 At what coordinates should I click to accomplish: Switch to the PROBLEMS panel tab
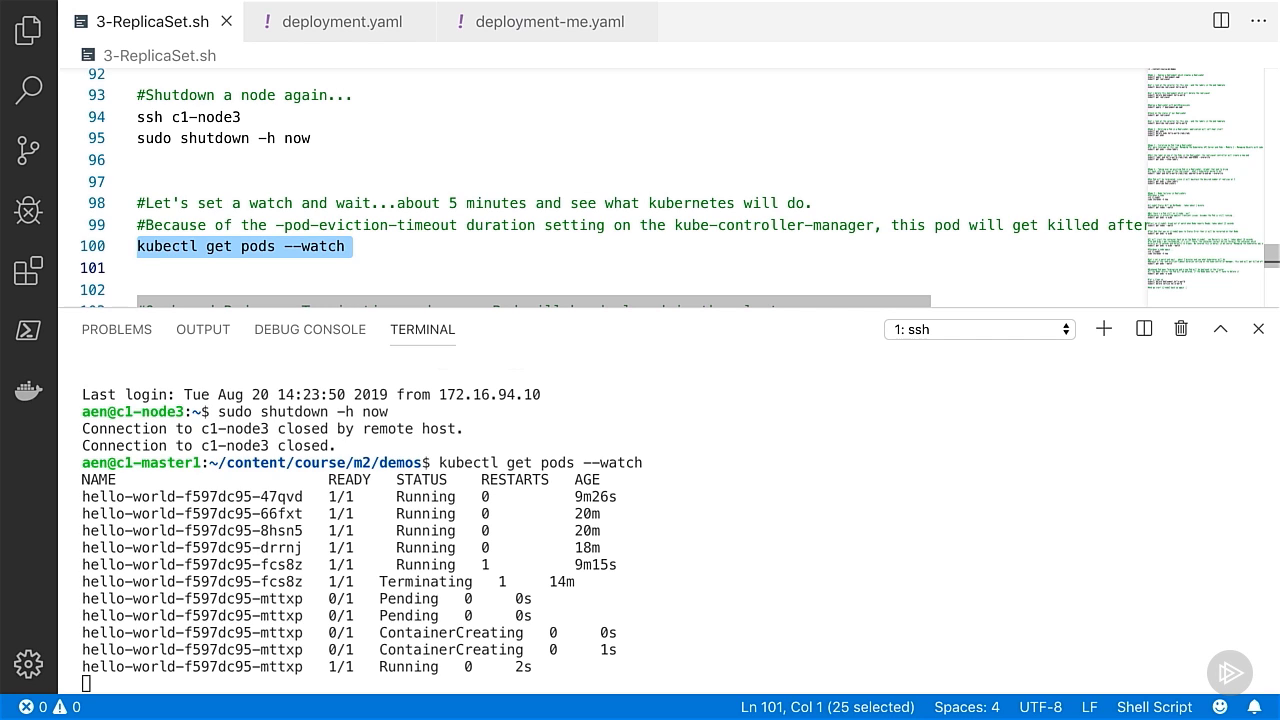point(117,329)
